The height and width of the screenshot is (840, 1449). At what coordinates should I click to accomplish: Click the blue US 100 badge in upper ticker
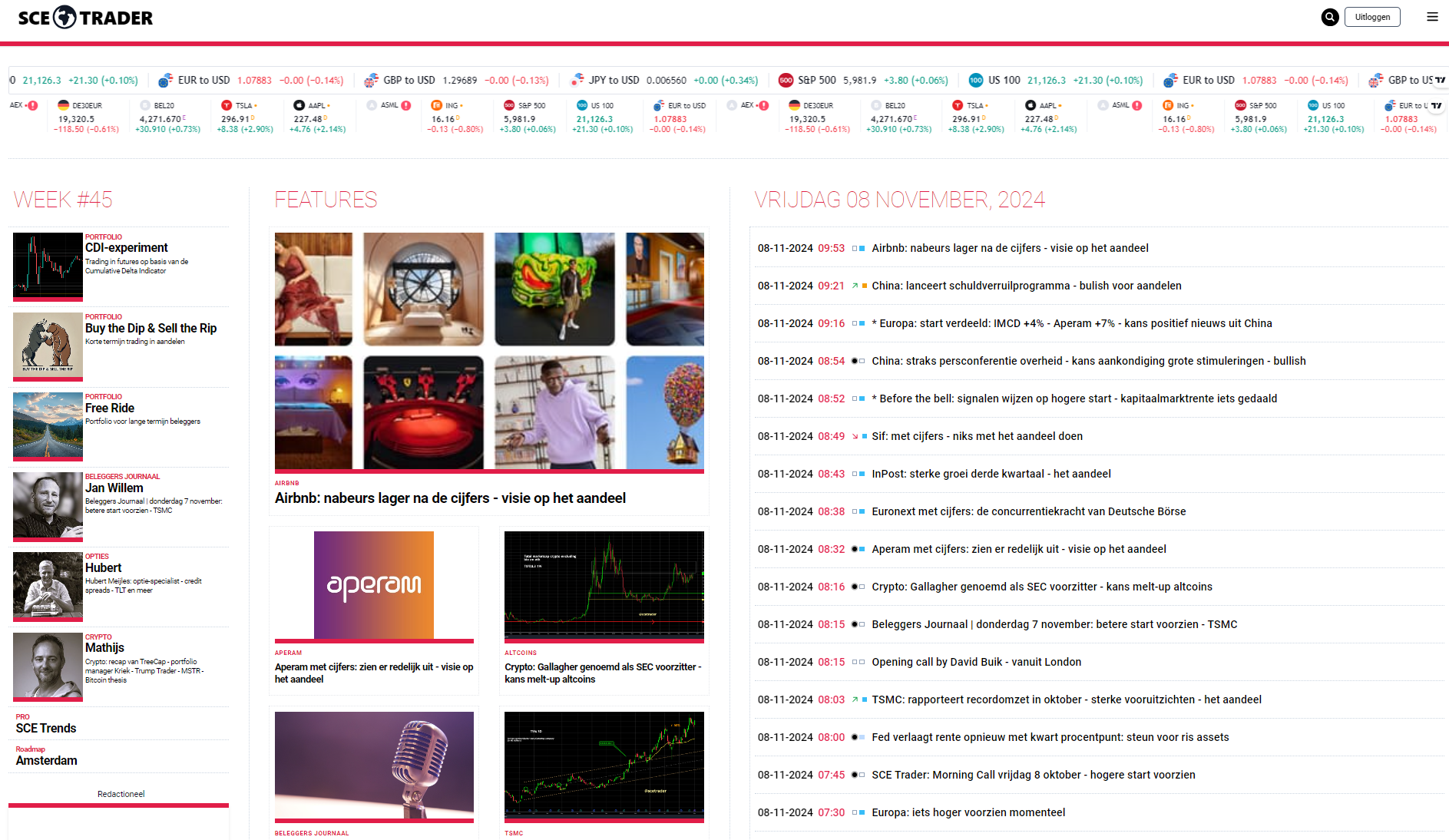coord(976,80)
